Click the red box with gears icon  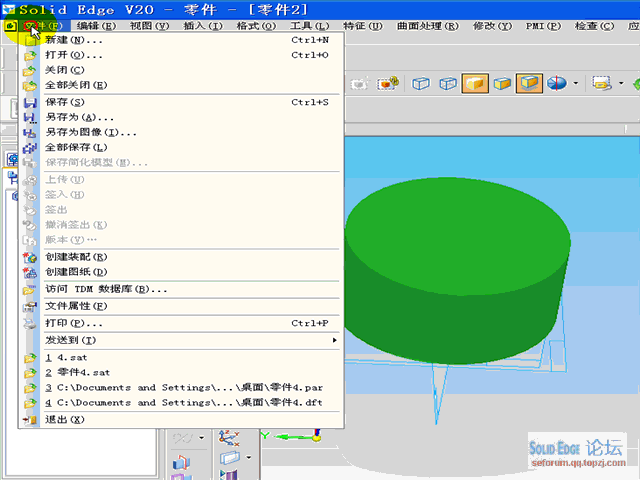(x=387, y=83)
